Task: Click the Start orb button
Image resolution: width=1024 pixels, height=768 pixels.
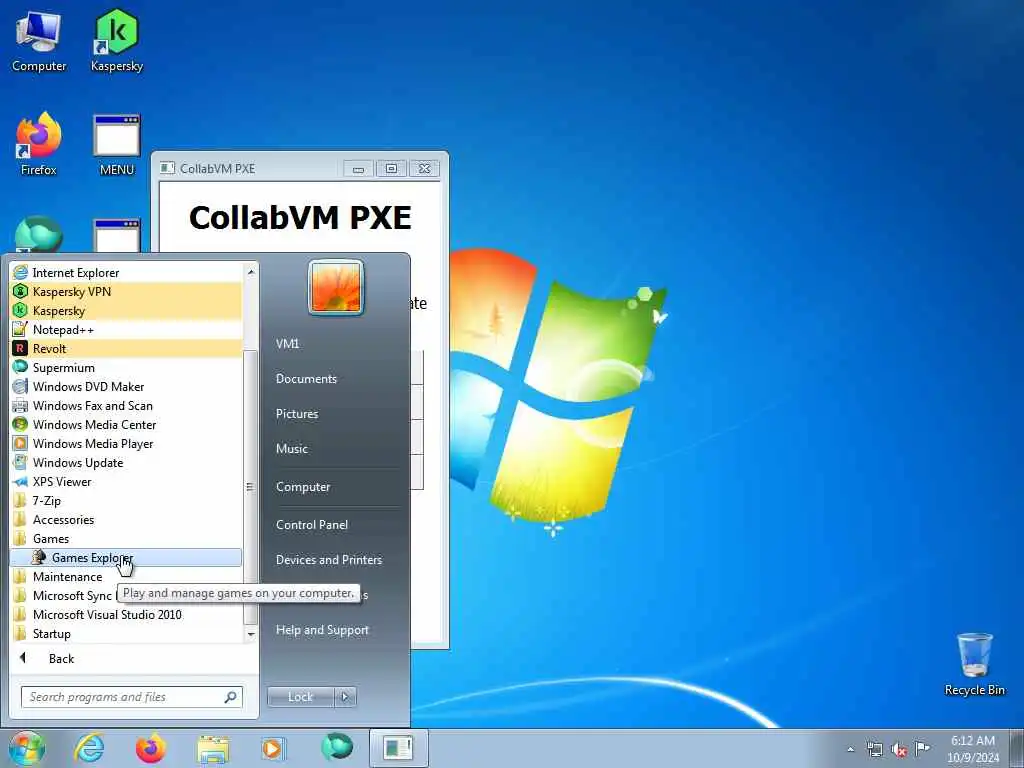Action: coord(27,748)
